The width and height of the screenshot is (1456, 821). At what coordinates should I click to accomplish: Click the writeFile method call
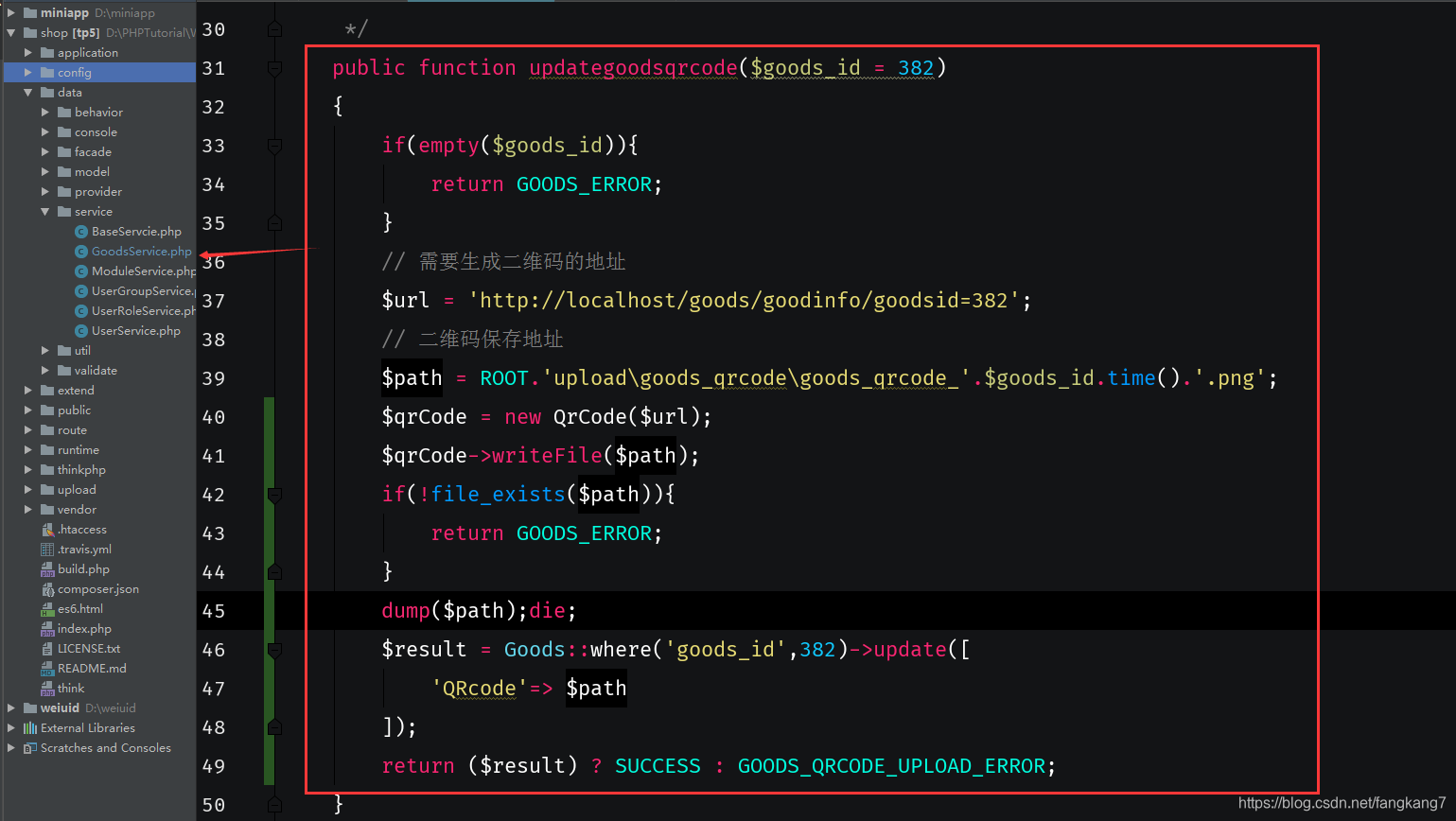(547, 456)
